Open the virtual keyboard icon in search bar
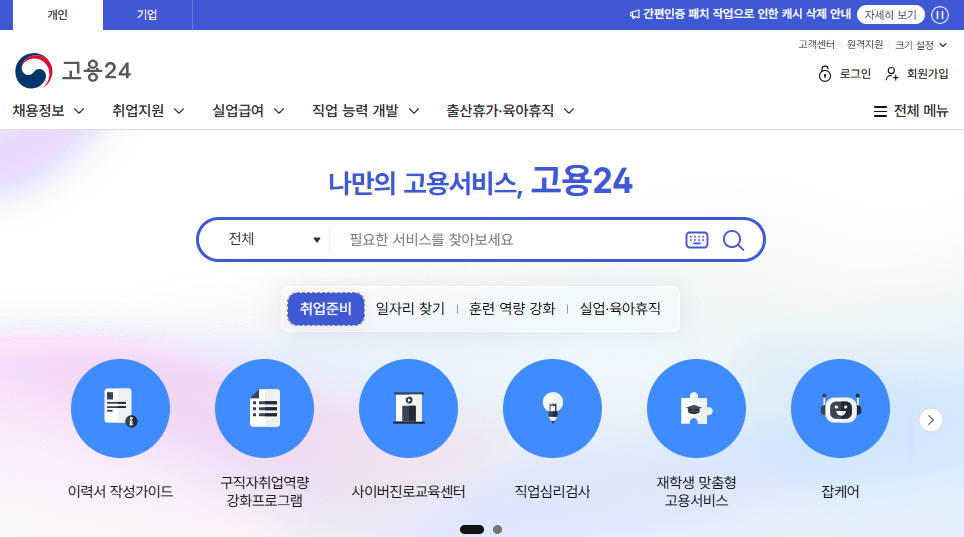Image resolution: width=964 pixels, height=537 pixels. click(697, 240)
